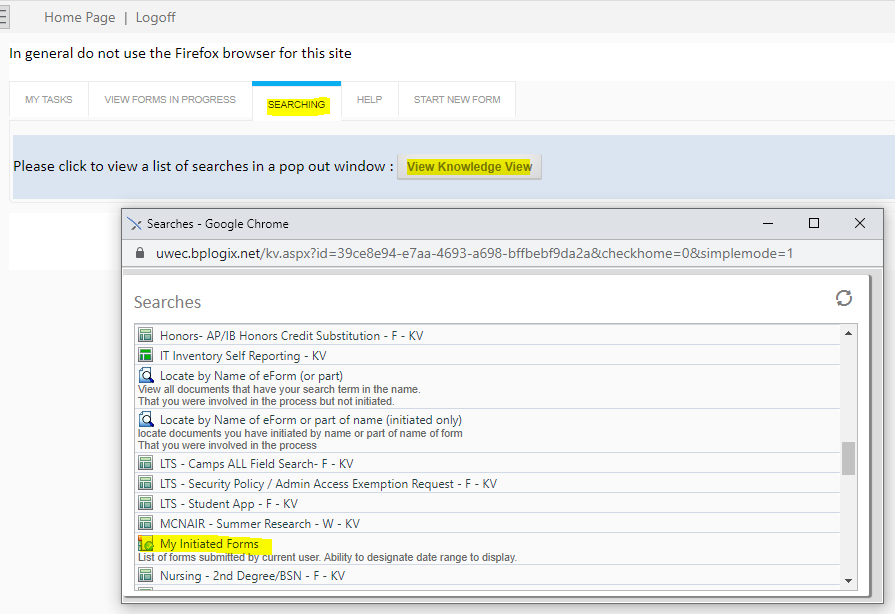Click the refresh icon in Searches header
The height and width of the screenshot is (614, 895).
[x=844, y=298]
